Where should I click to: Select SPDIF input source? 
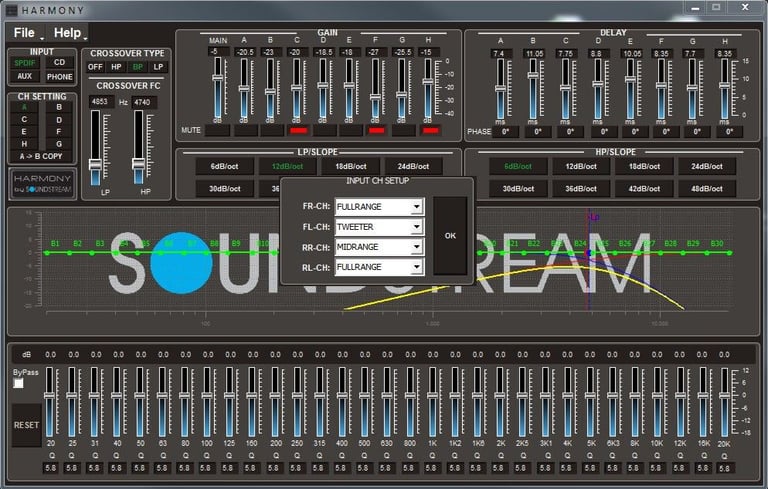(x=24, y=63)
